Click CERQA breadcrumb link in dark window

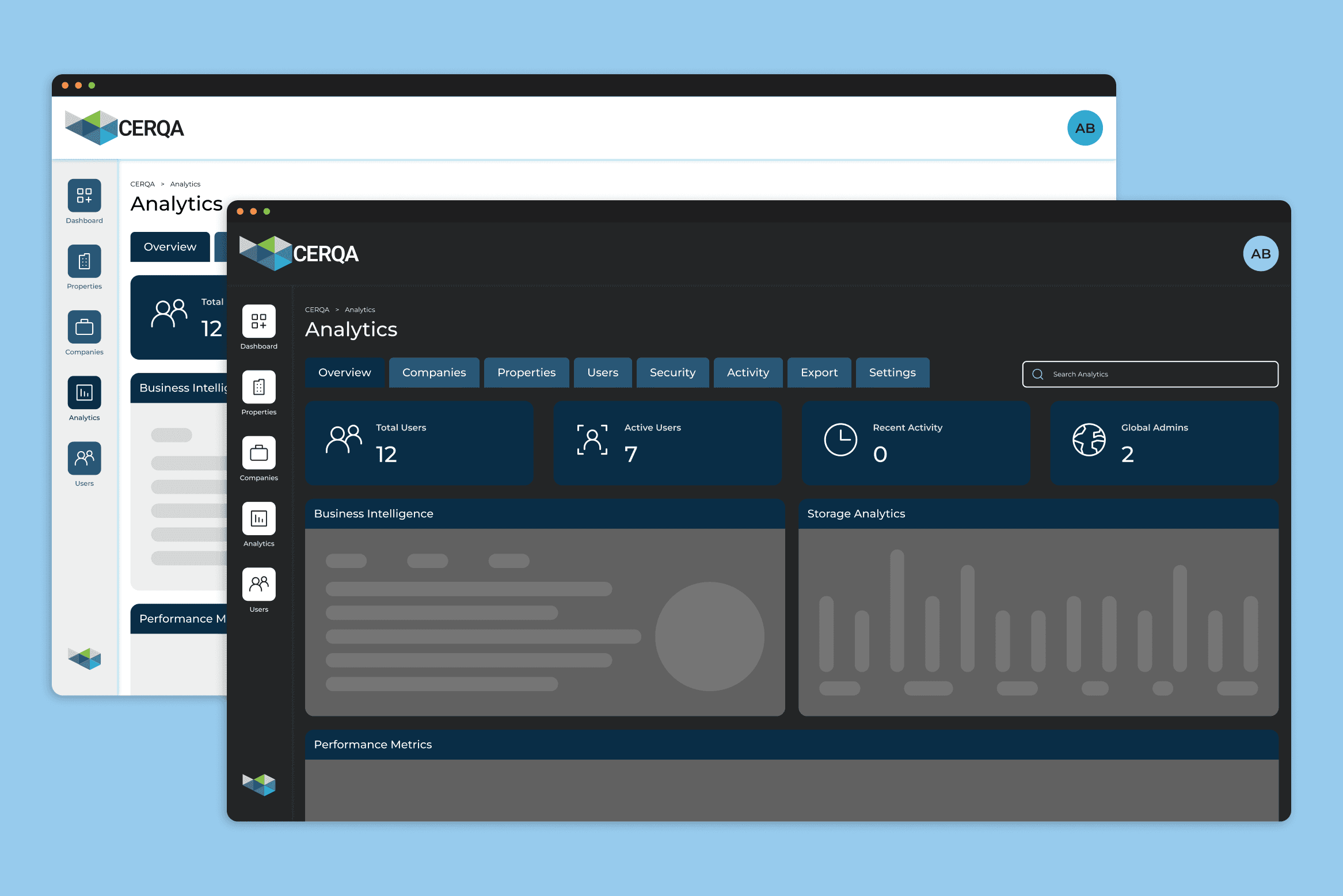tap(317, 310)
